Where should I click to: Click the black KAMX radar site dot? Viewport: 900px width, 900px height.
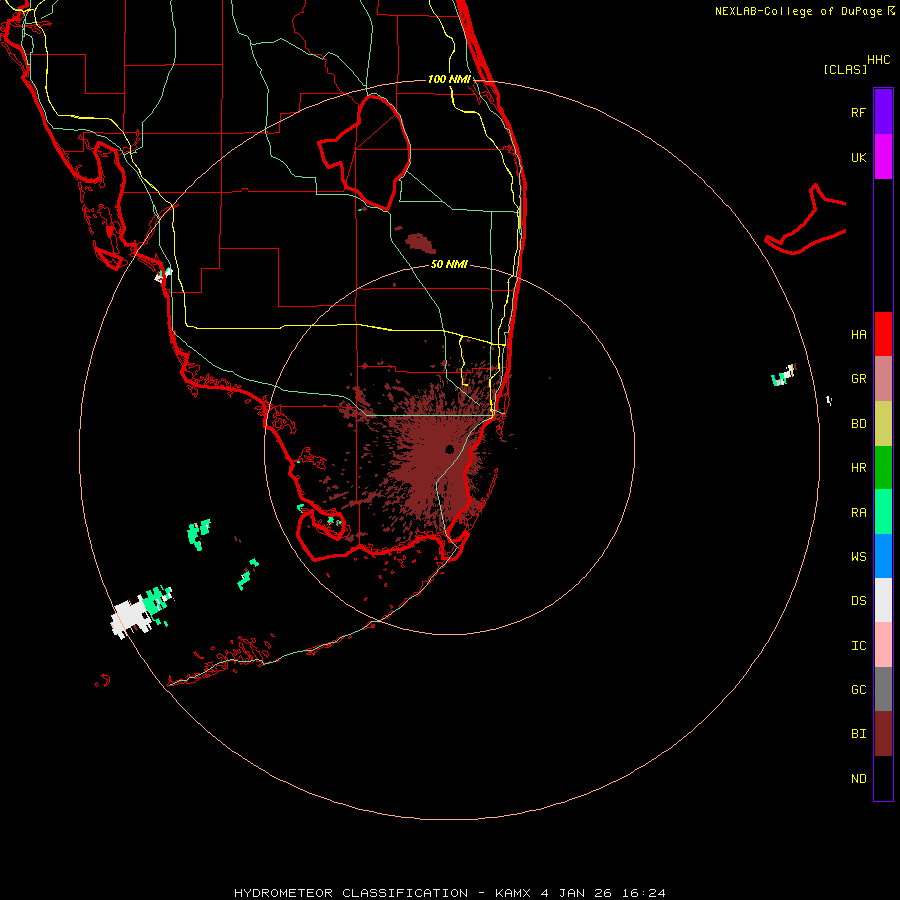(x=449, y=449)
